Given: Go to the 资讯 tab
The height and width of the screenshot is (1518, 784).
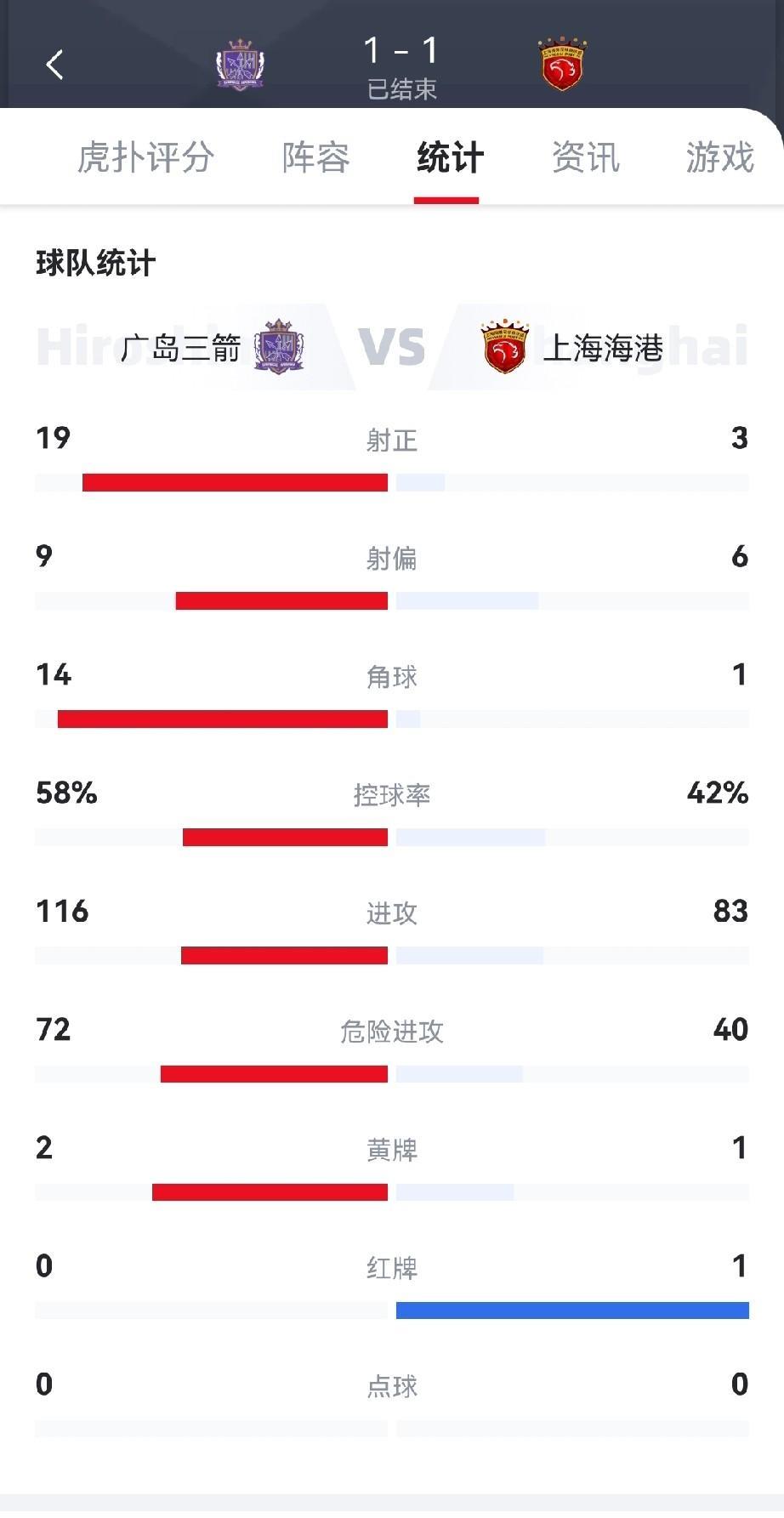Looking at the screenshot, I should [585, 157].
